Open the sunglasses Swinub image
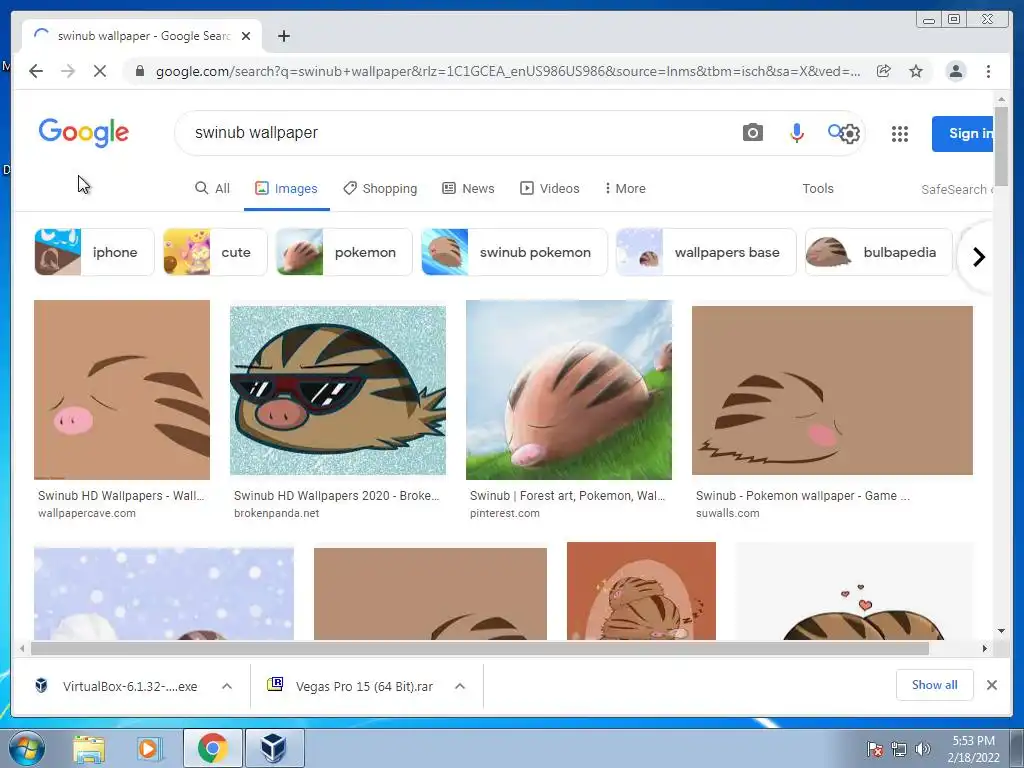 pos(338,390)
